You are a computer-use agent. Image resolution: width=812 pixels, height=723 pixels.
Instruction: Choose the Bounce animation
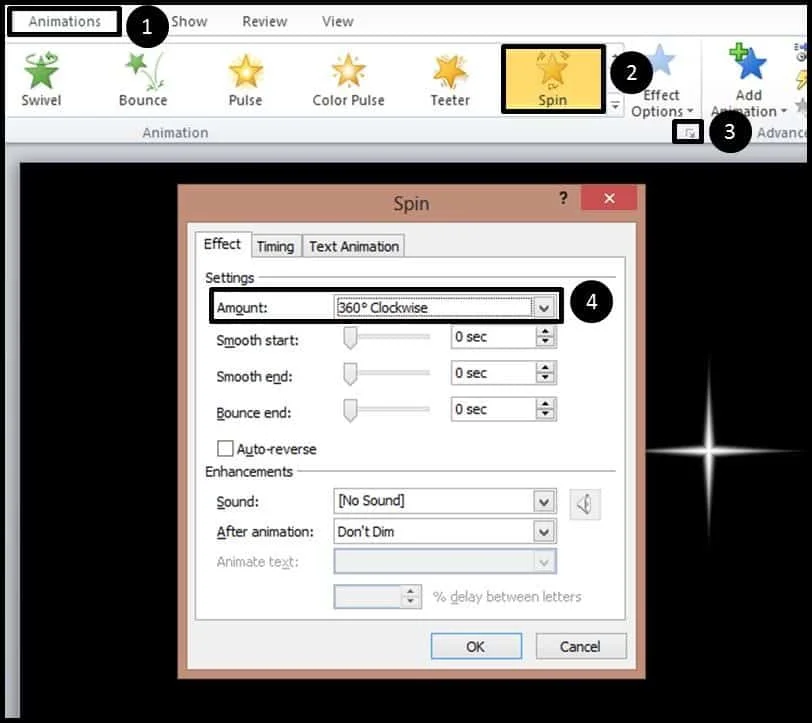tap(143, 79)
